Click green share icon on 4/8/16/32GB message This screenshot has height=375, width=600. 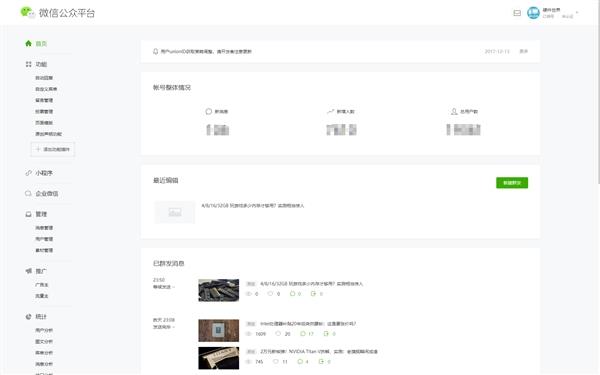[313, 294]
